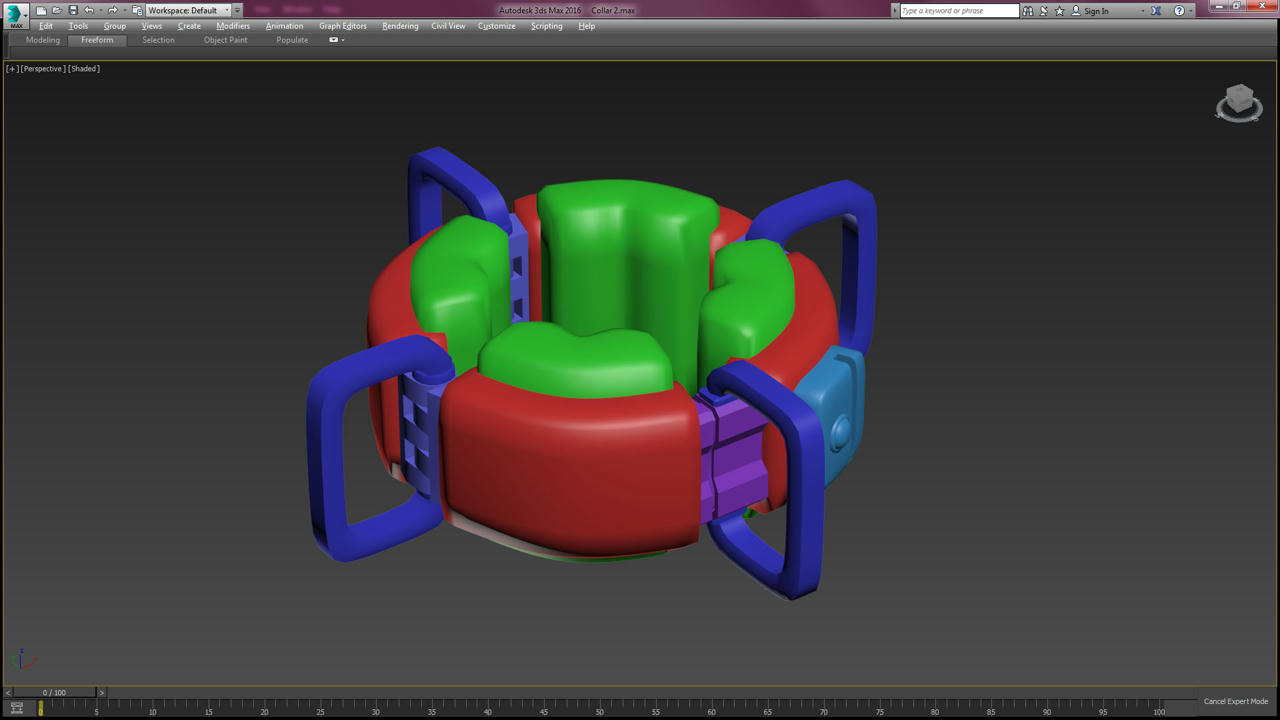Image resolution: width=1280 pixels, height=720 pixels.
Task: Click the time slider next frame arrow
Action: (x=101, y=692)
